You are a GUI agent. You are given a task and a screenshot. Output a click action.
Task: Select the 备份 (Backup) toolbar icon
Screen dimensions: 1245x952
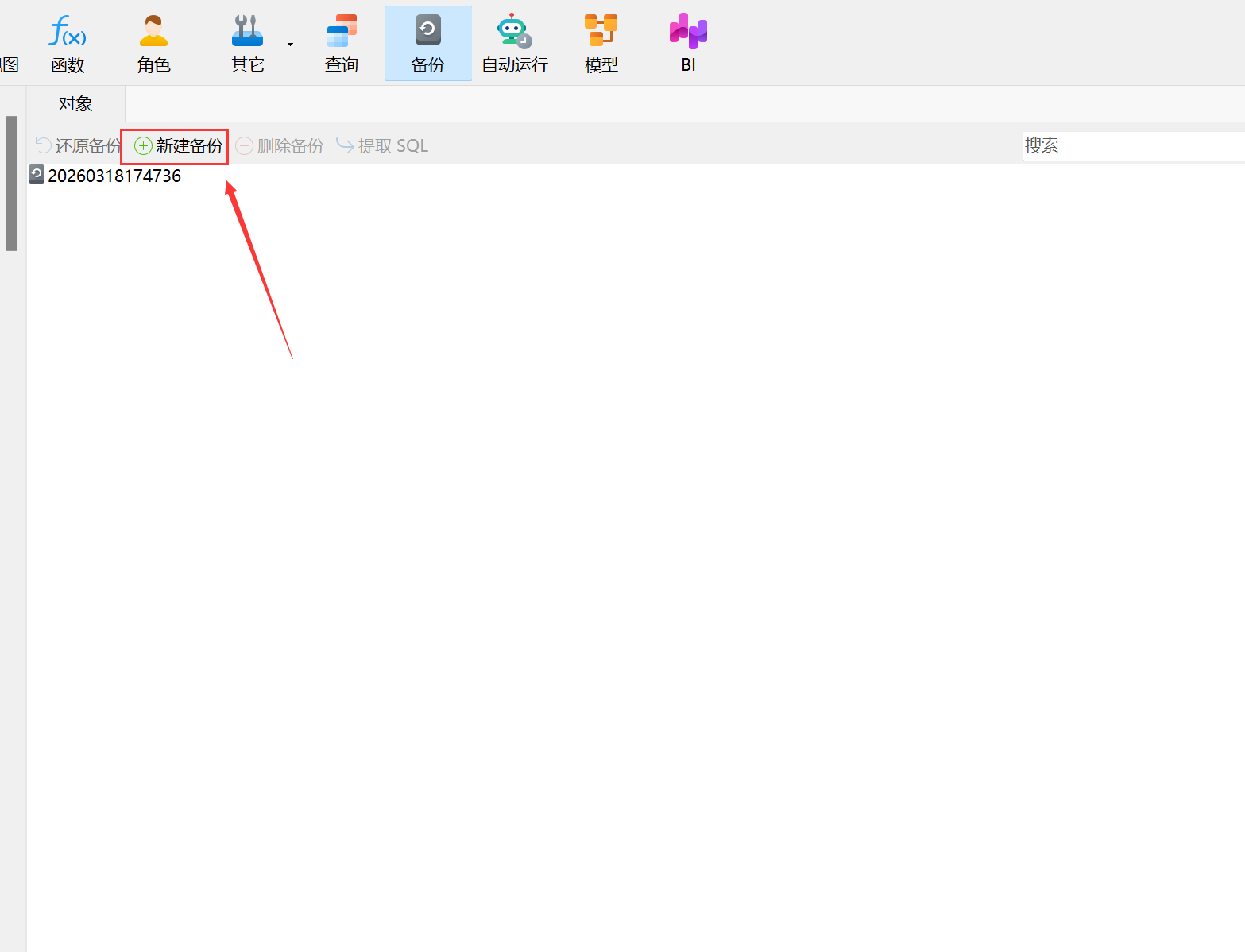coord(427,44)
